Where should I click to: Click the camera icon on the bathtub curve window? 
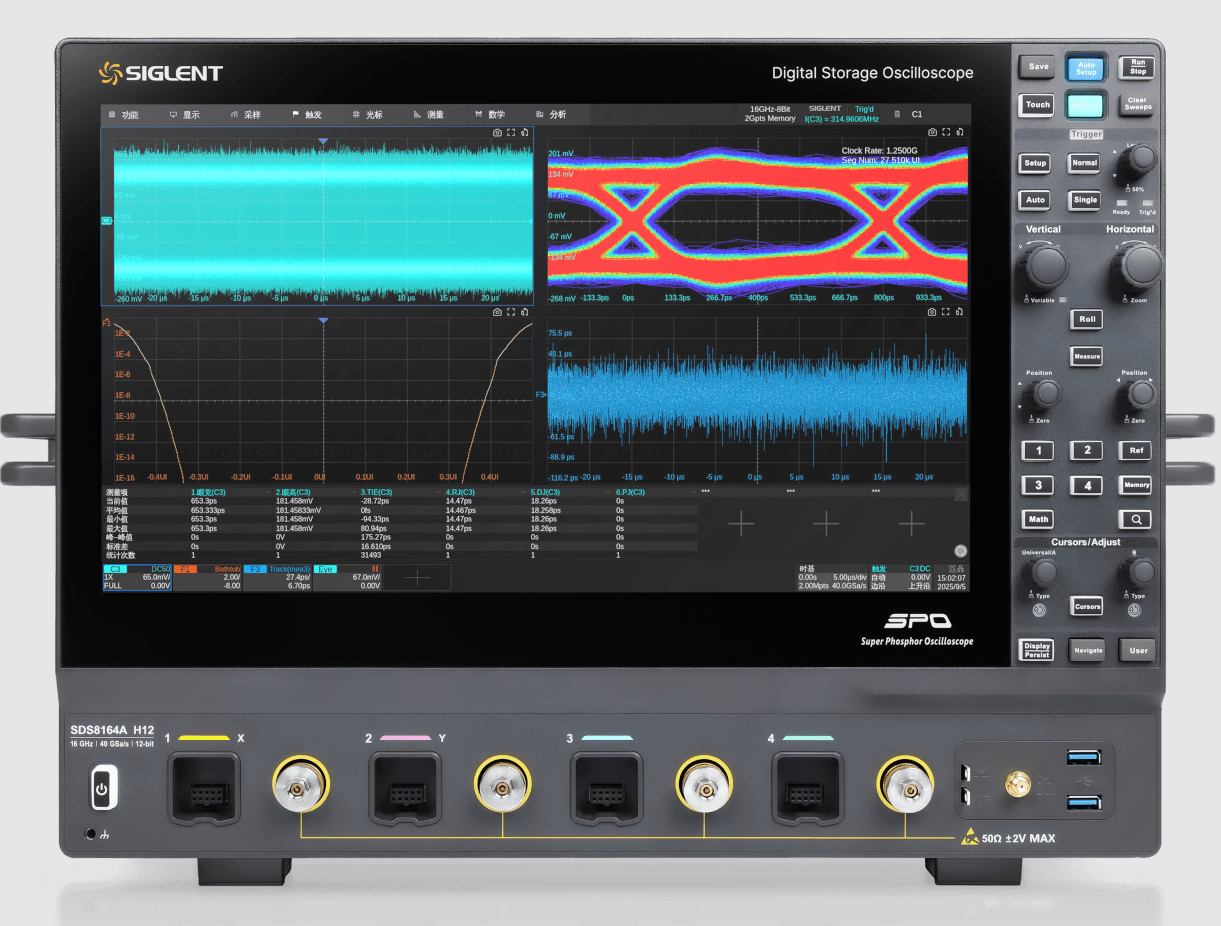[x=497, y=313]
